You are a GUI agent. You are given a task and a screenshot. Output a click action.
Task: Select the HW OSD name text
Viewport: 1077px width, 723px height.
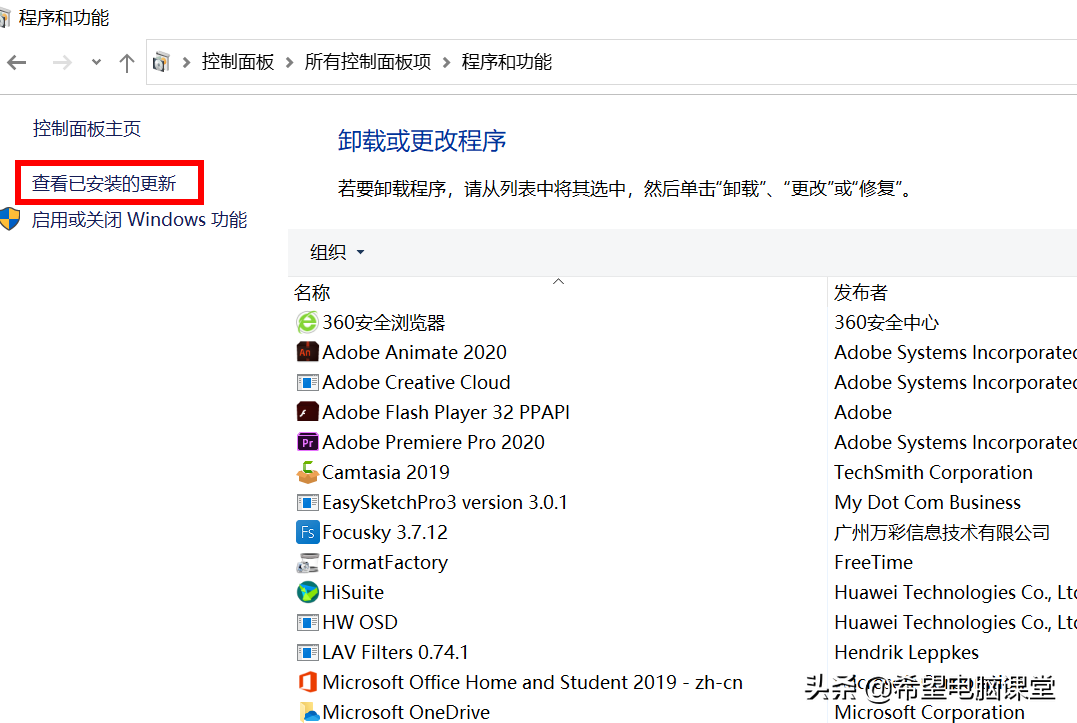tap(360, 622)
